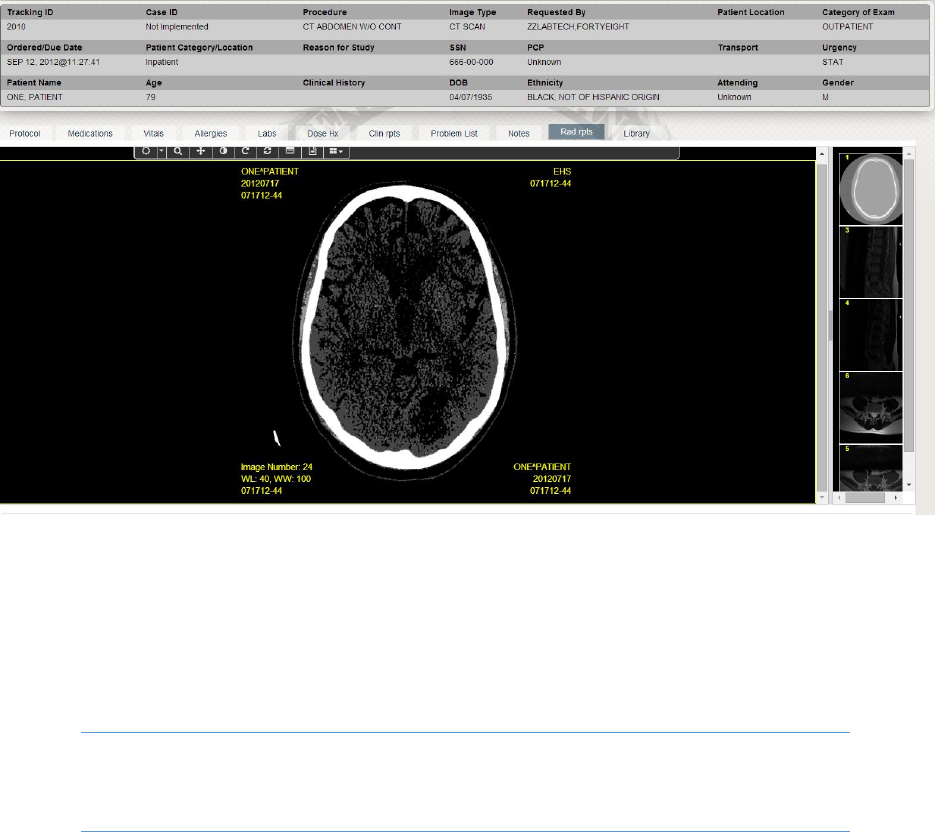Click the 'CT ABDOMEN W/O CONT' procedure value

(352, 27)
